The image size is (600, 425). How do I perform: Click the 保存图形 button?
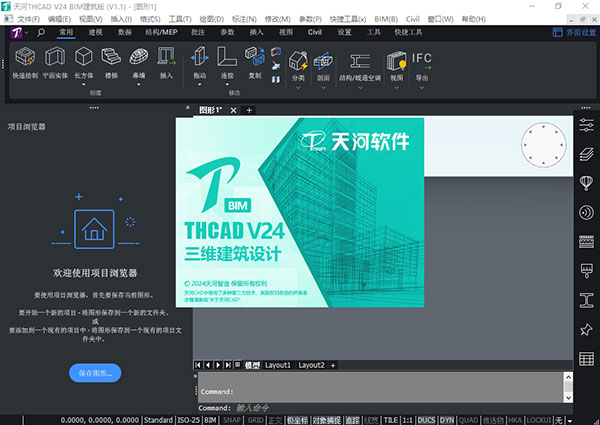(95, 373)
